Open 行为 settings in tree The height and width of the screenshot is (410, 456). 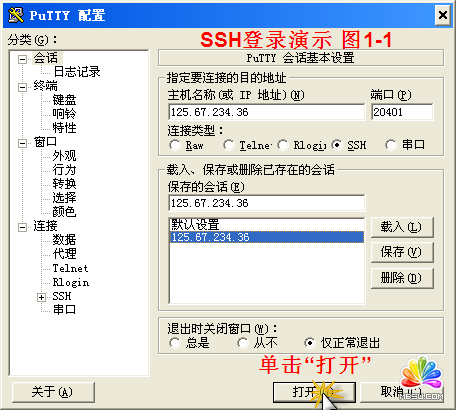pos(64,170)
